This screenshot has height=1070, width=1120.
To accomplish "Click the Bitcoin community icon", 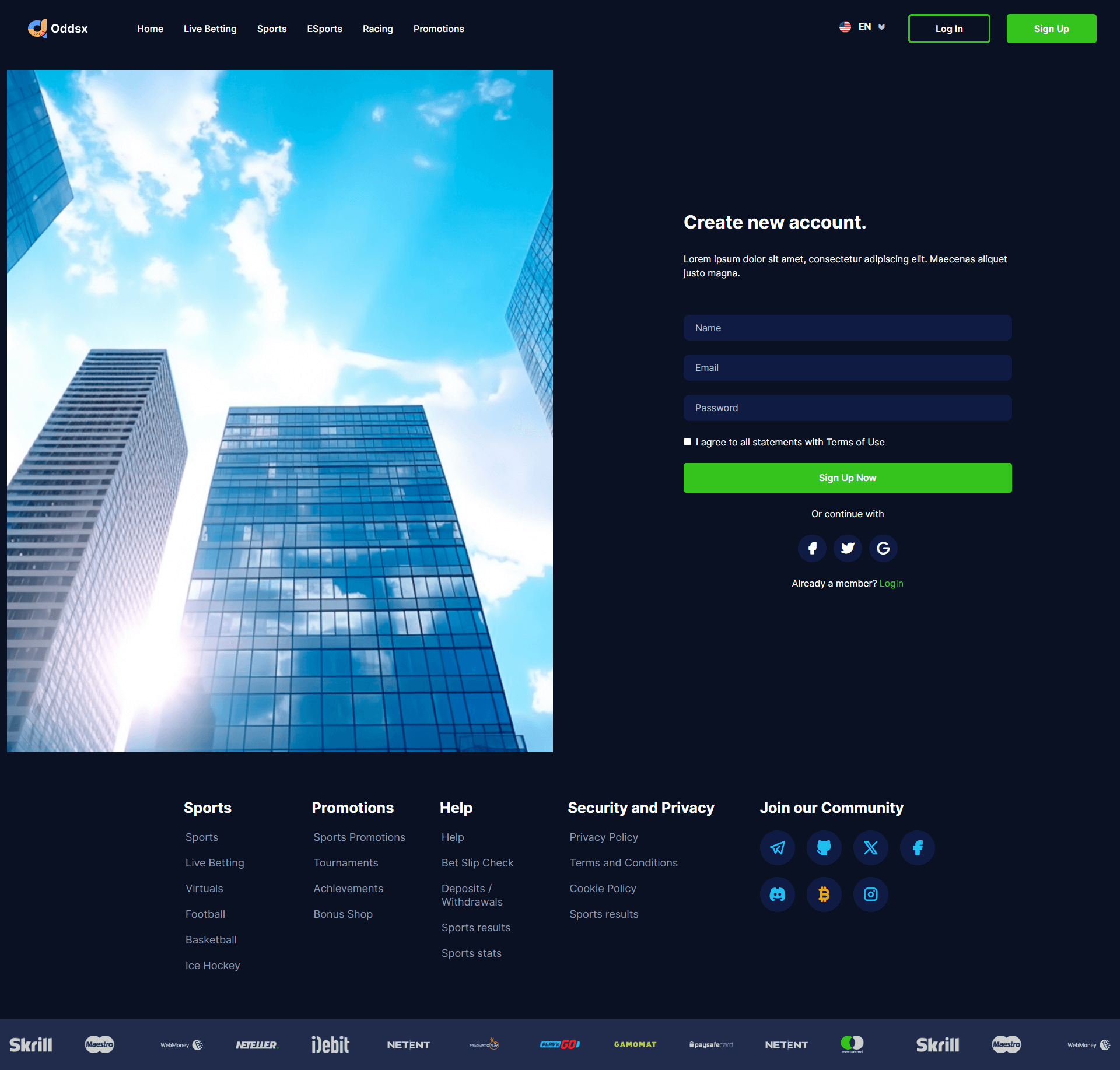I will point(824,894).
